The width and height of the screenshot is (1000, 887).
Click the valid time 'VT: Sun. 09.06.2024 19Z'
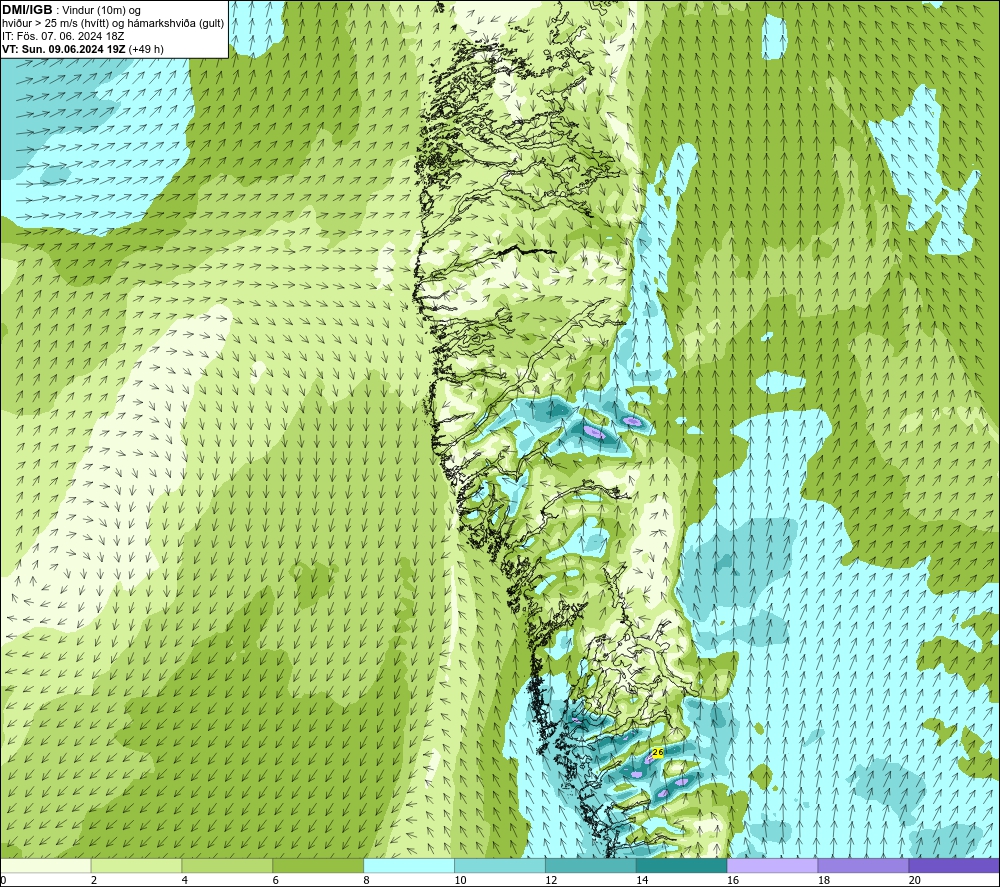(64, 49)
